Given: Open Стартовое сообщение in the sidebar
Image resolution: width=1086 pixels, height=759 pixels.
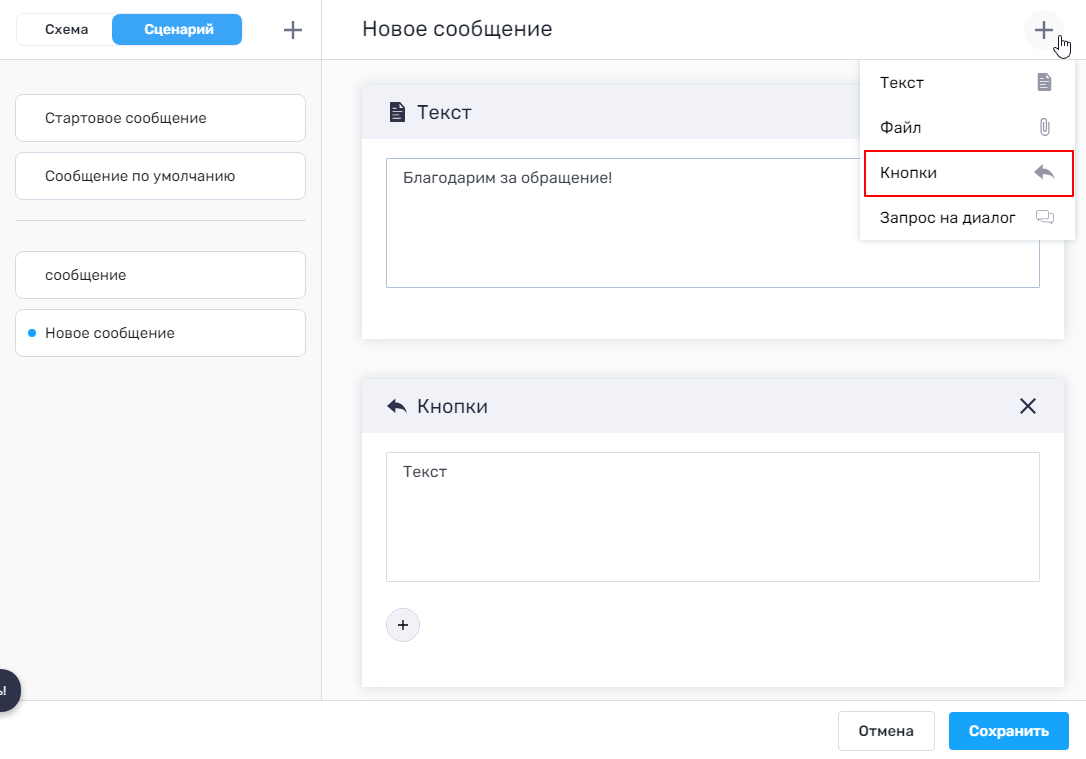Looking at the screenshot, I should [160, 118].
